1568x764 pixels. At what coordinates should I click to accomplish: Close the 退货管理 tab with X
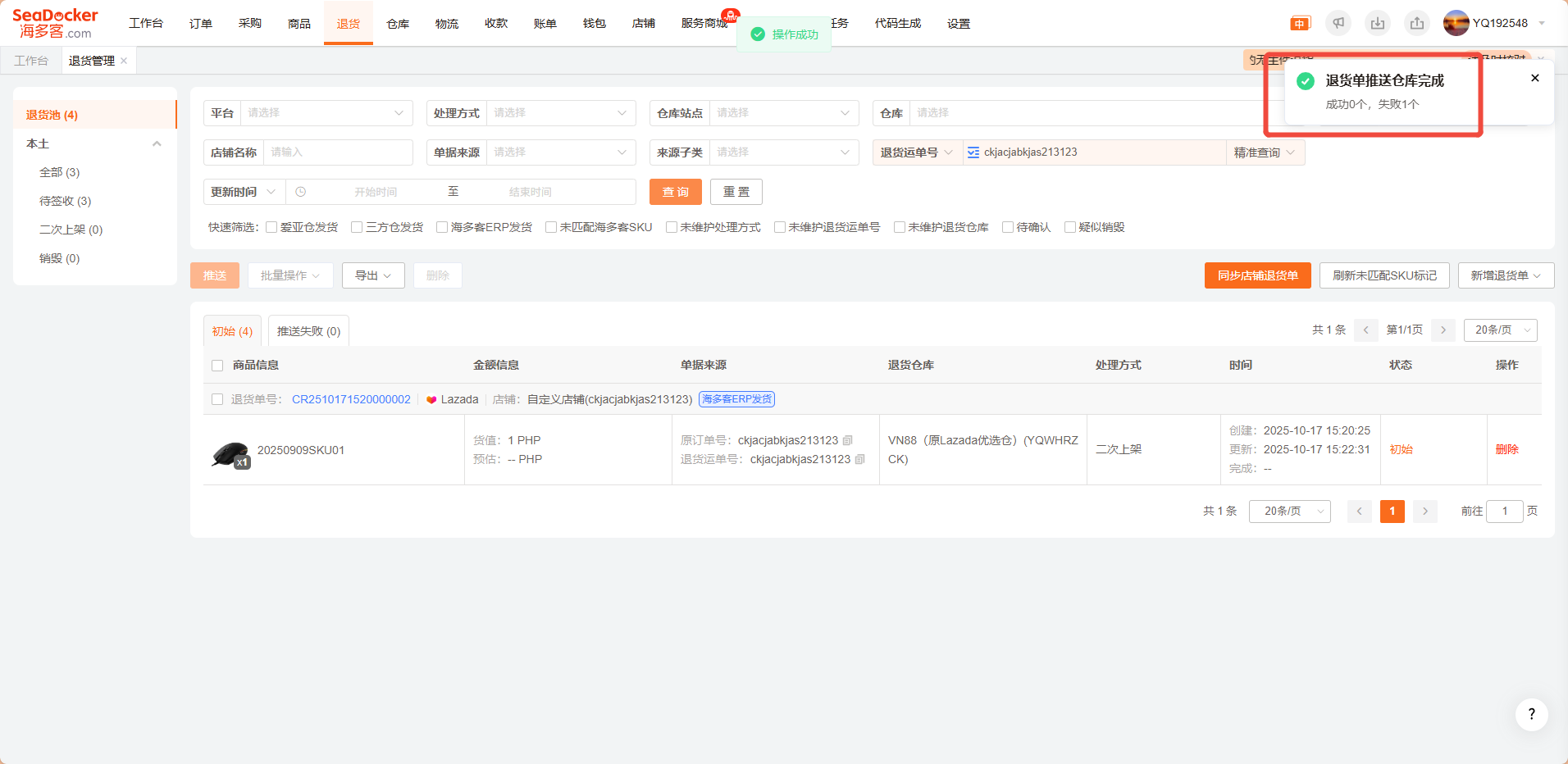tap(124, 61)
